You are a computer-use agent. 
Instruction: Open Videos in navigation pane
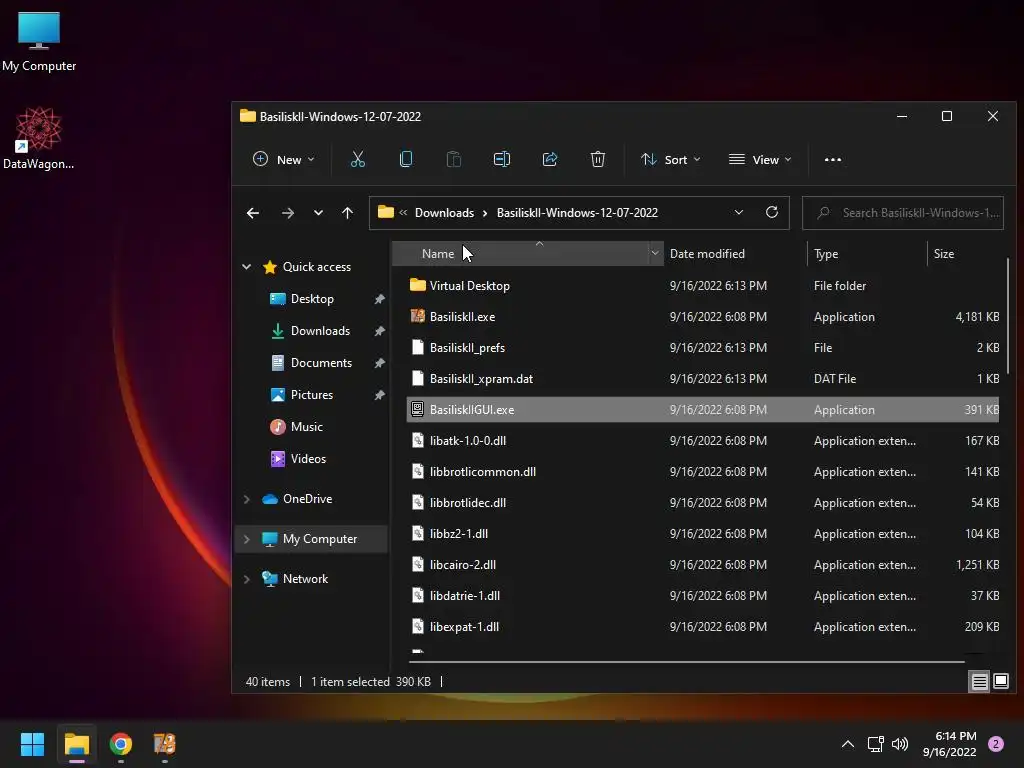click(x=308, y=458)
